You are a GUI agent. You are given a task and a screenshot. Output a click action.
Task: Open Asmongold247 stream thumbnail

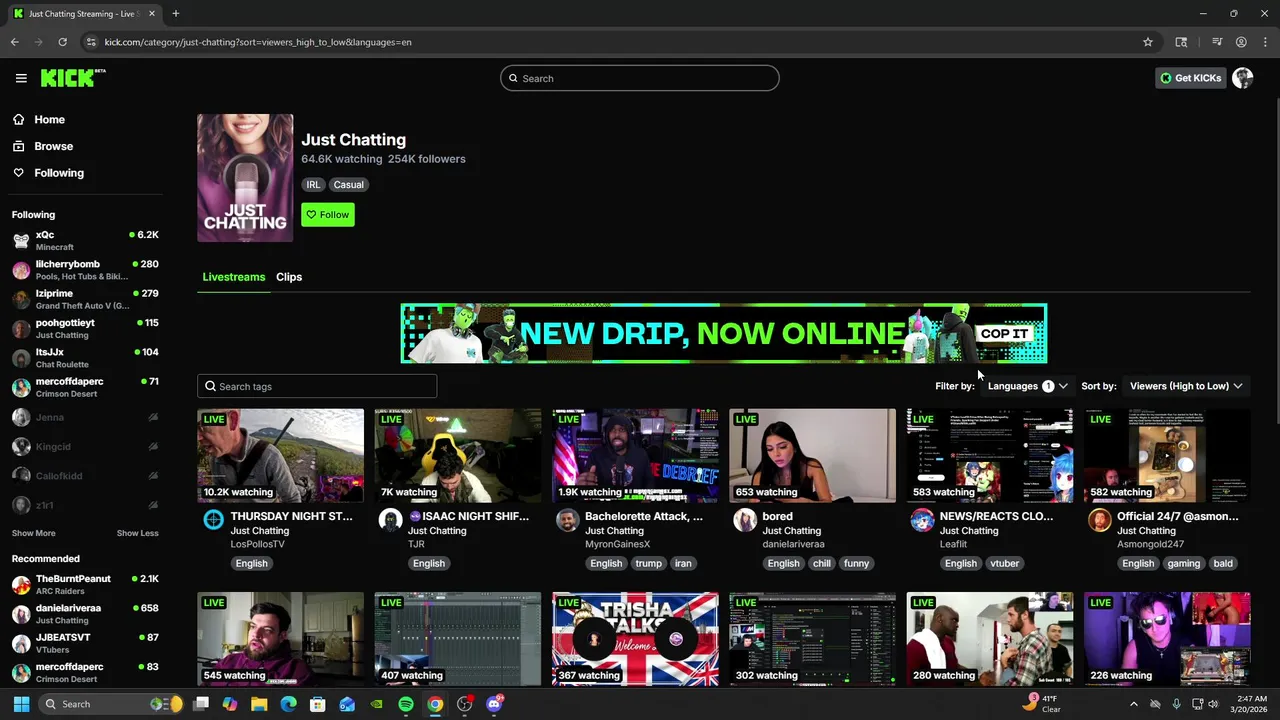tap(1167, 455)
